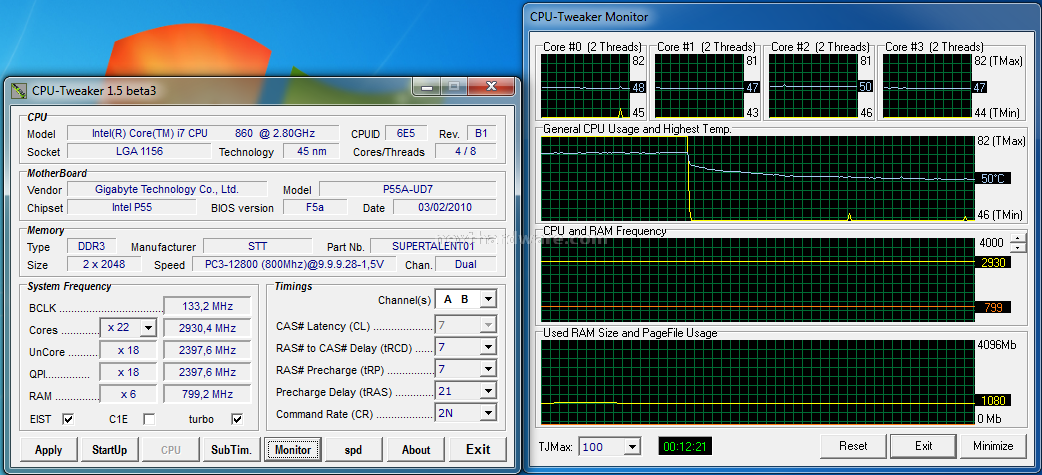Click the 50°C highest temperature readout

[x=993, y=179]
